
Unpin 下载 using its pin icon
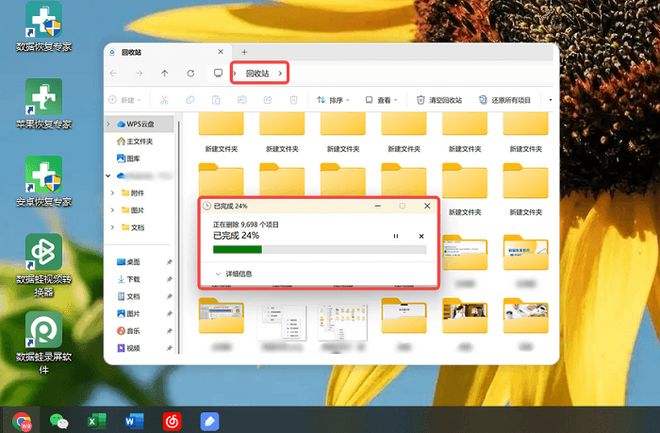point(169,279)
